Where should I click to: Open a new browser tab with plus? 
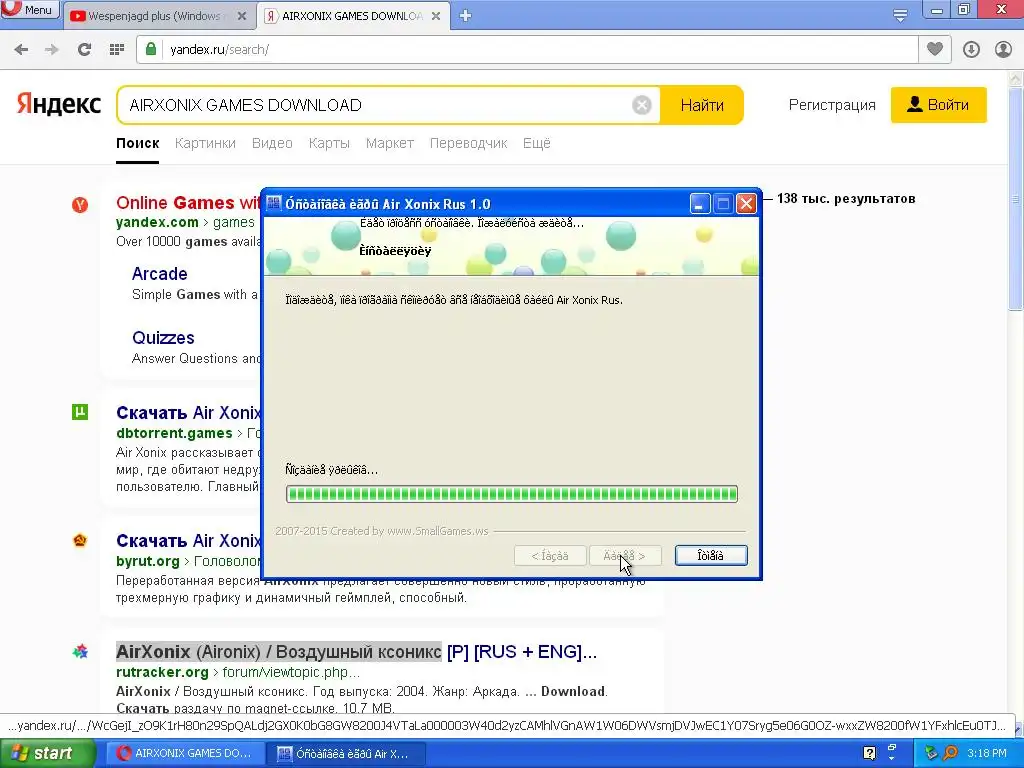point(465,16)
